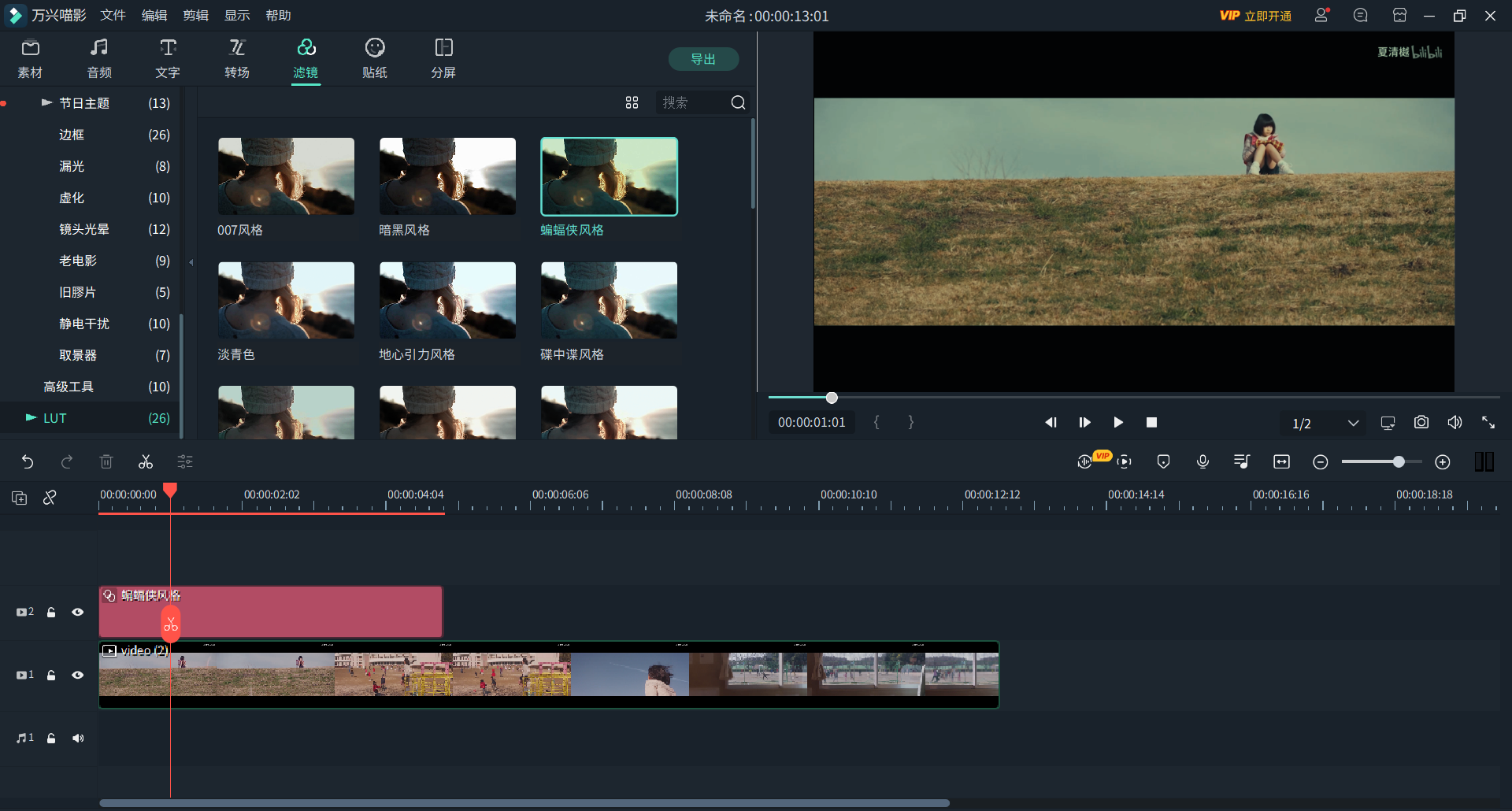Open the 转场 transitions tab
Image resolution: width=1512 pixels, height=811 pixels.
pos(237,59)
